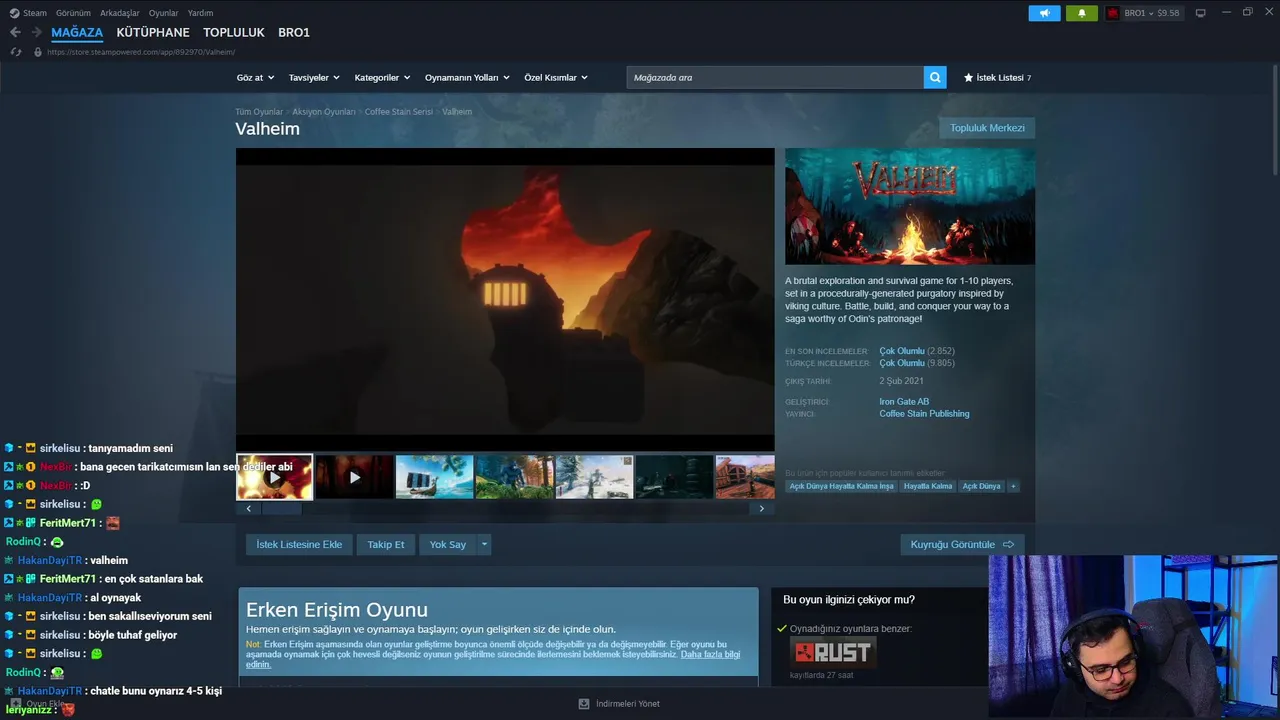Click the Rust game logo
The image size is (1280, 720).
[833, 654]
